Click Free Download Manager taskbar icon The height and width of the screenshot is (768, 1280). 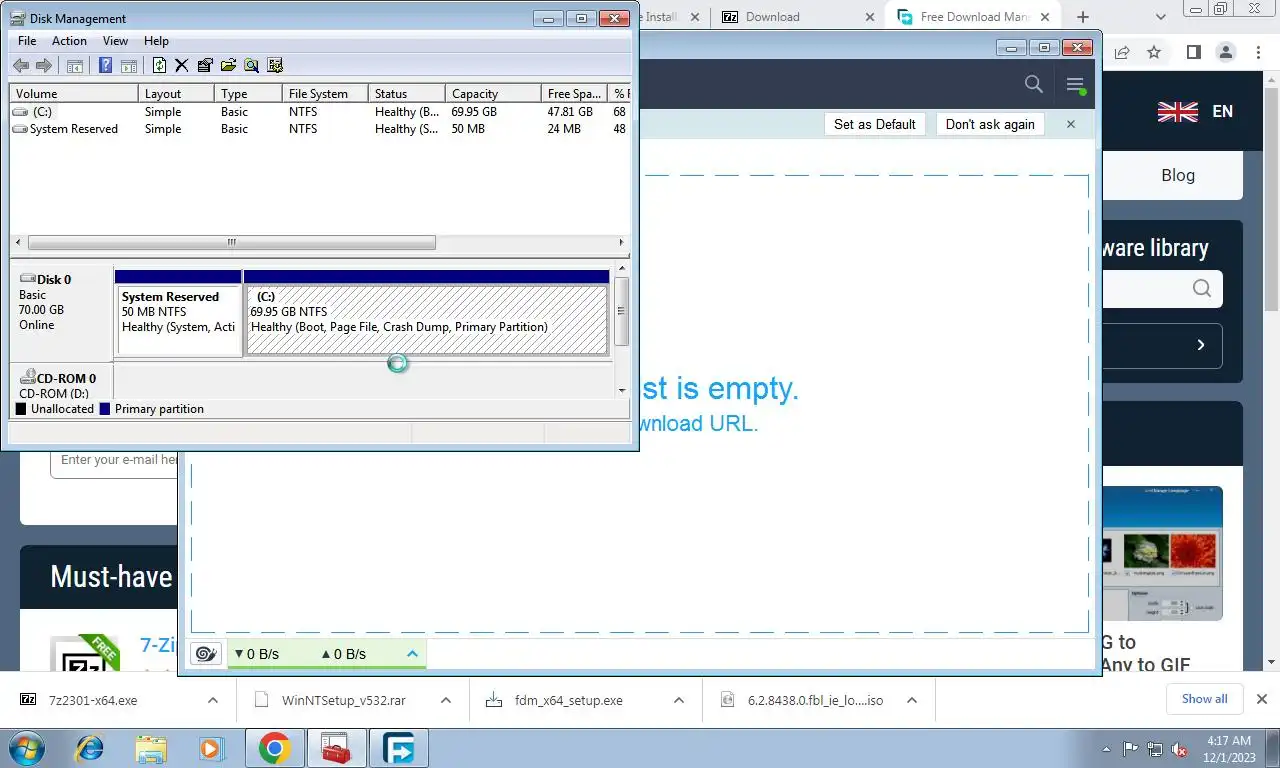[x=399, y=748]
